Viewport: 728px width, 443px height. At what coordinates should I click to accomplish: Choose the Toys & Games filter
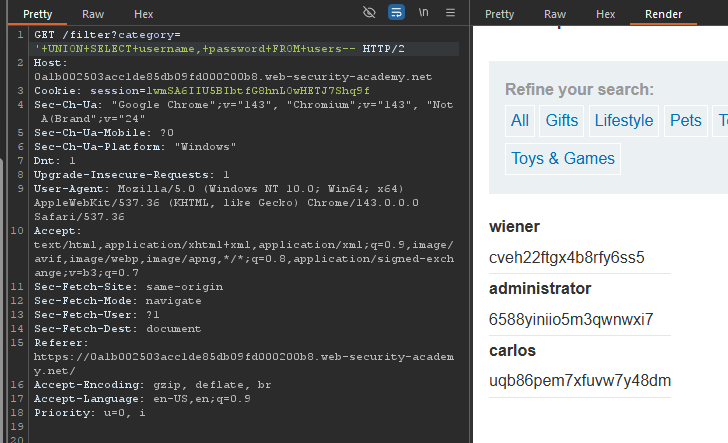tap(563, 159)
